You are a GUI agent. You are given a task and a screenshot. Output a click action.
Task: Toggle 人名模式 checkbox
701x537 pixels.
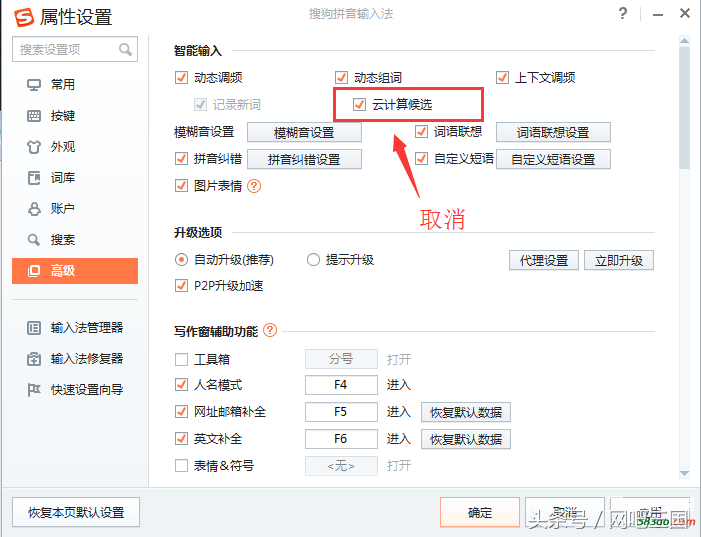(x=181, y=385)
